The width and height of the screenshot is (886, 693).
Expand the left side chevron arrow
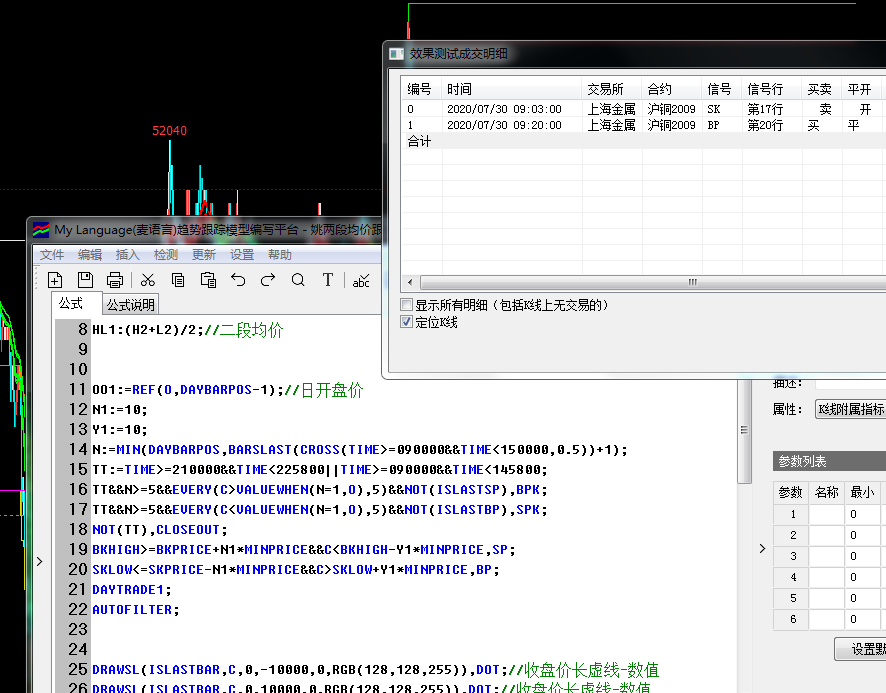39,562
